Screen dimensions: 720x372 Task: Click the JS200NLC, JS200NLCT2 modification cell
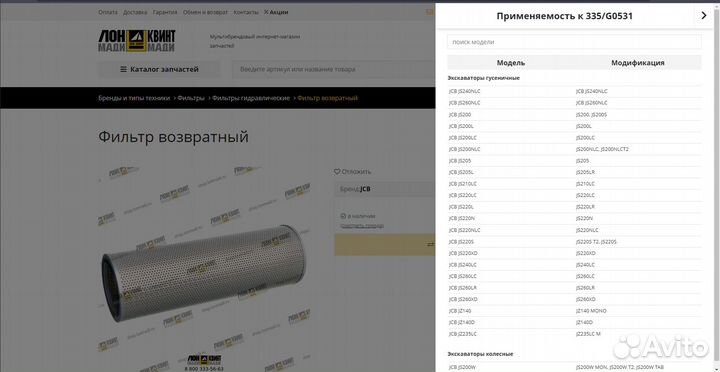(x=602, y=149)
